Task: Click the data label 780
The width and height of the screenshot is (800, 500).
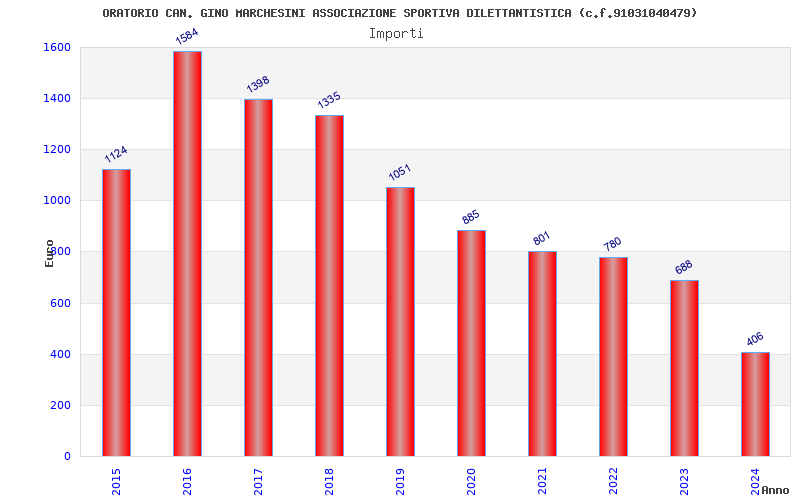Action: pos(612,244)
